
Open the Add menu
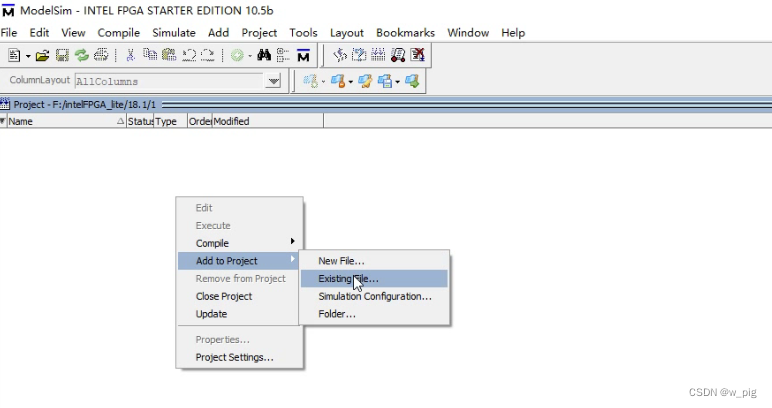pos(219,33)
